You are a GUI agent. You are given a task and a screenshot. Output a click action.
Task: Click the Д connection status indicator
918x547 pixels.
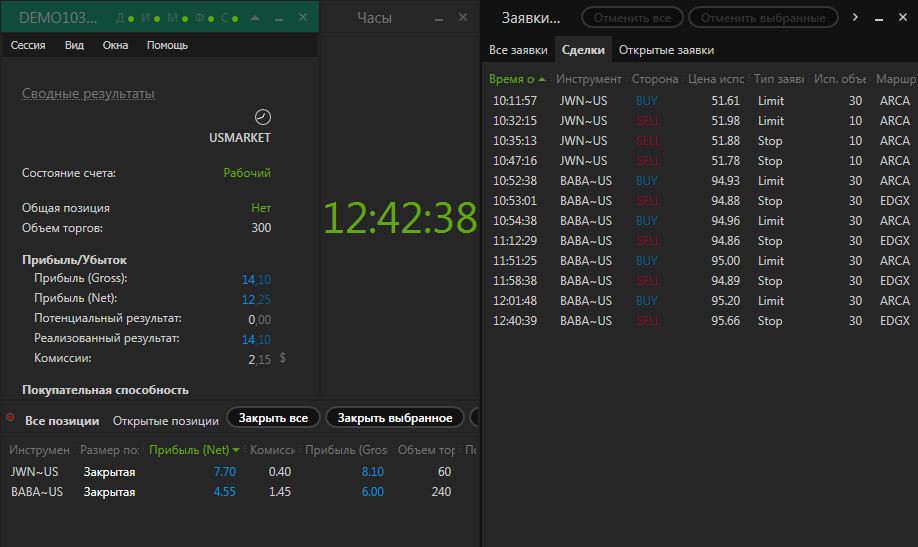(x=125, y=18)
